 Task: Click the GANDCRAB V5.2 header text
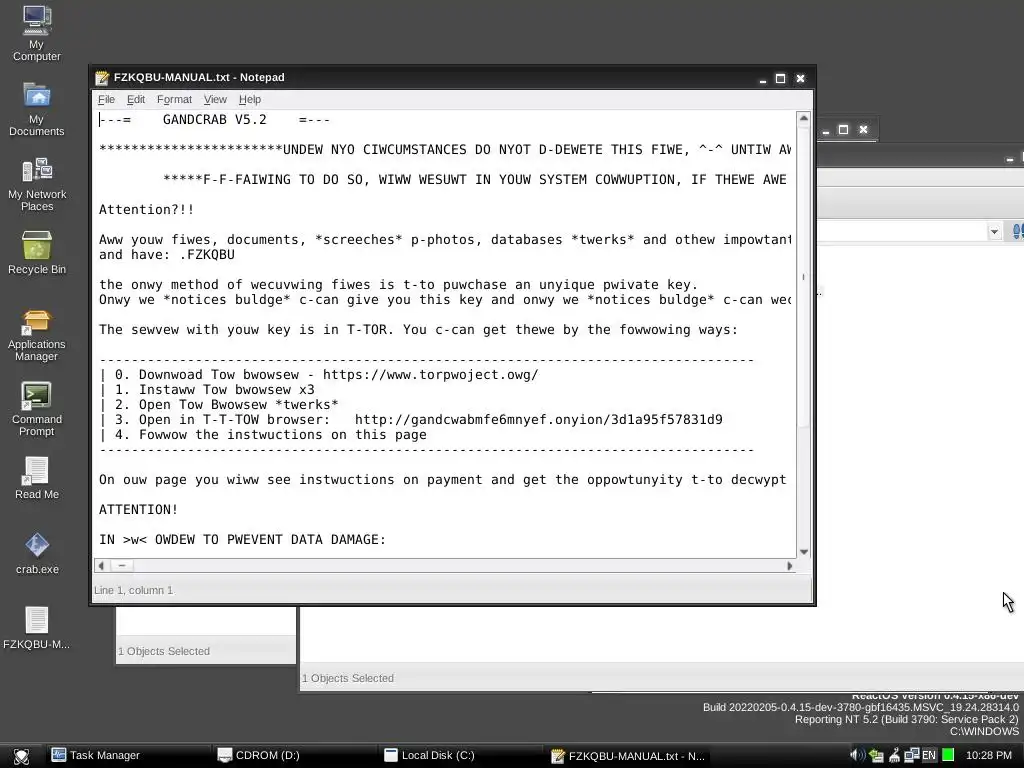pyautogui.click(x=215, y=120)
